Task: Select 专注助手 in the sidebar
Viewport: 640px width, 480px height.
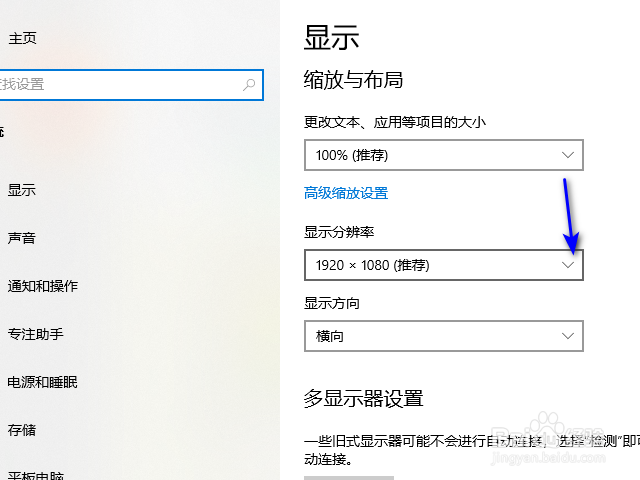Action: 36,334
